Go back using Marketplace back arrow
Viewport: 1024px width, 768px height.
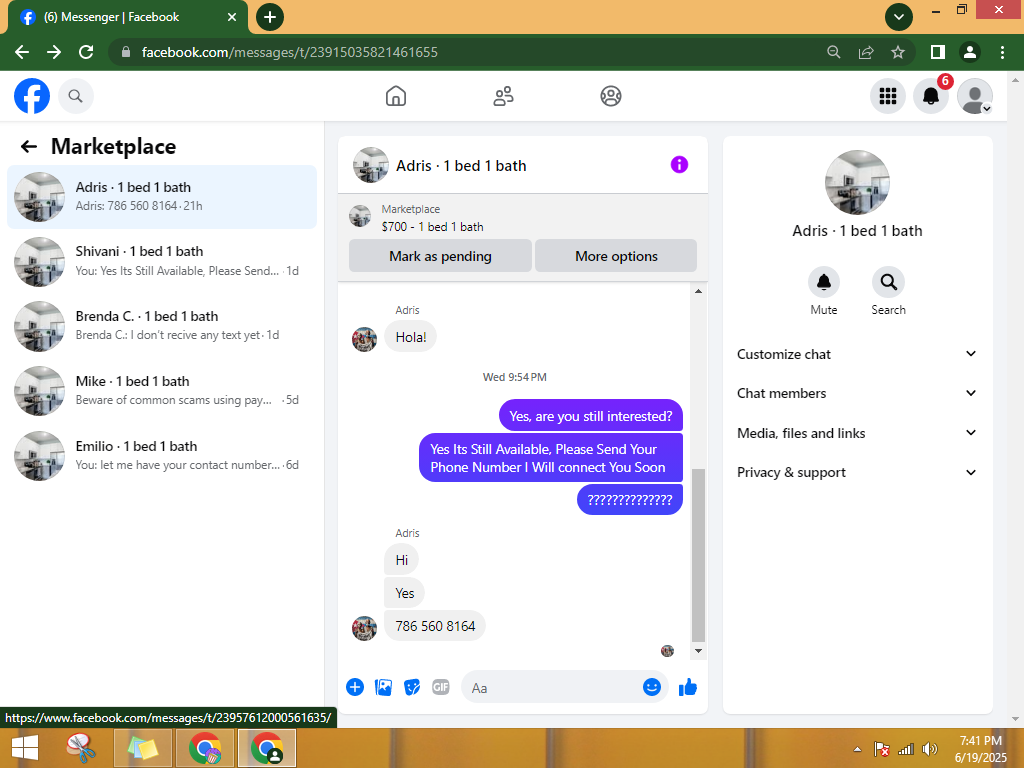[x=29, y=146]
